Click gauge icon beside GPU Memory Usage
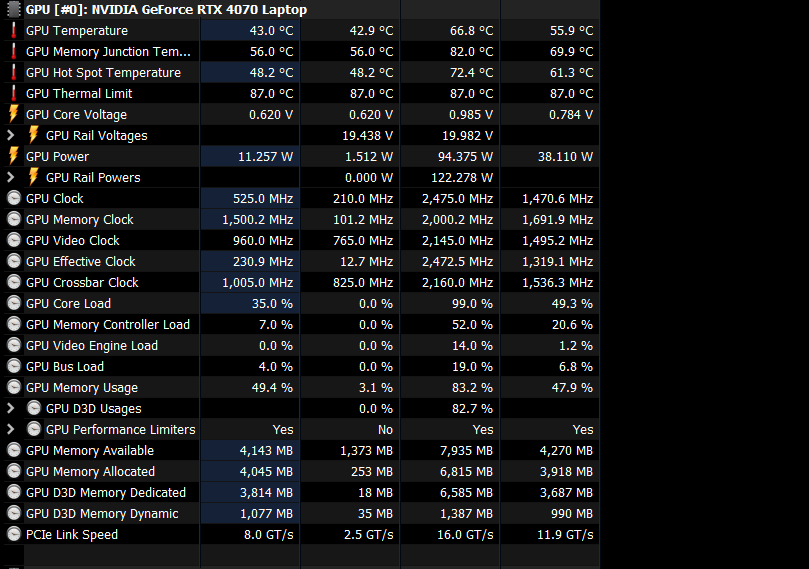 (14, 387)
